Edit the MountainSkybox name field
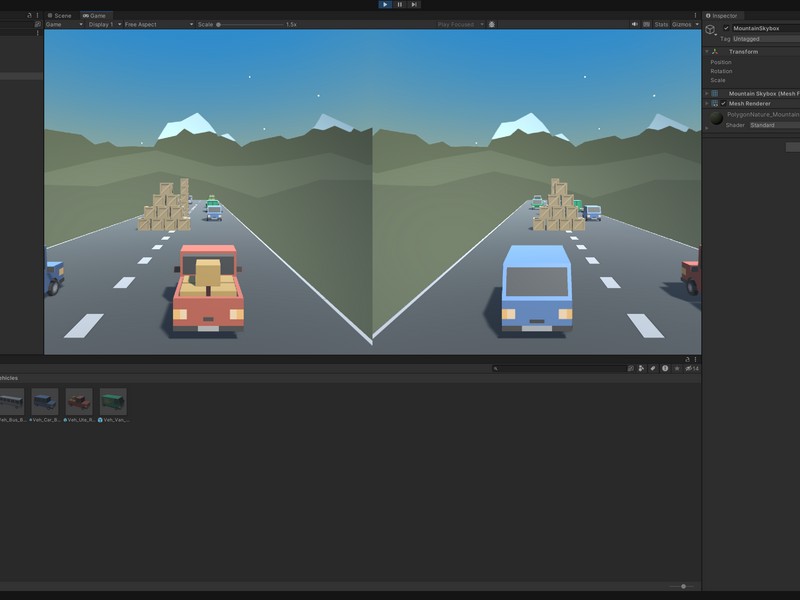The width and height of the screenshot is (800, 600). pyautogui.click(x=766, y=29)
